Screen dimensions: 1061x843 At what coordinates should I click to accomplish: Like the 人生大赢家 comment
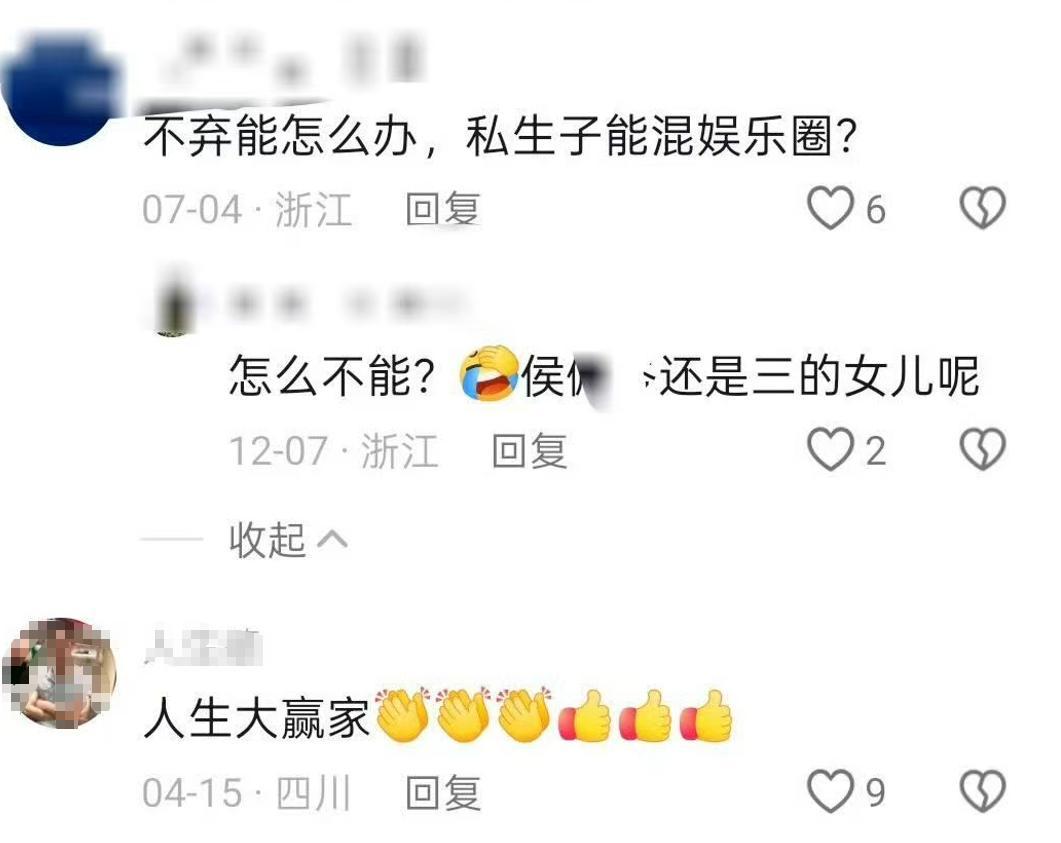[830, 791]
